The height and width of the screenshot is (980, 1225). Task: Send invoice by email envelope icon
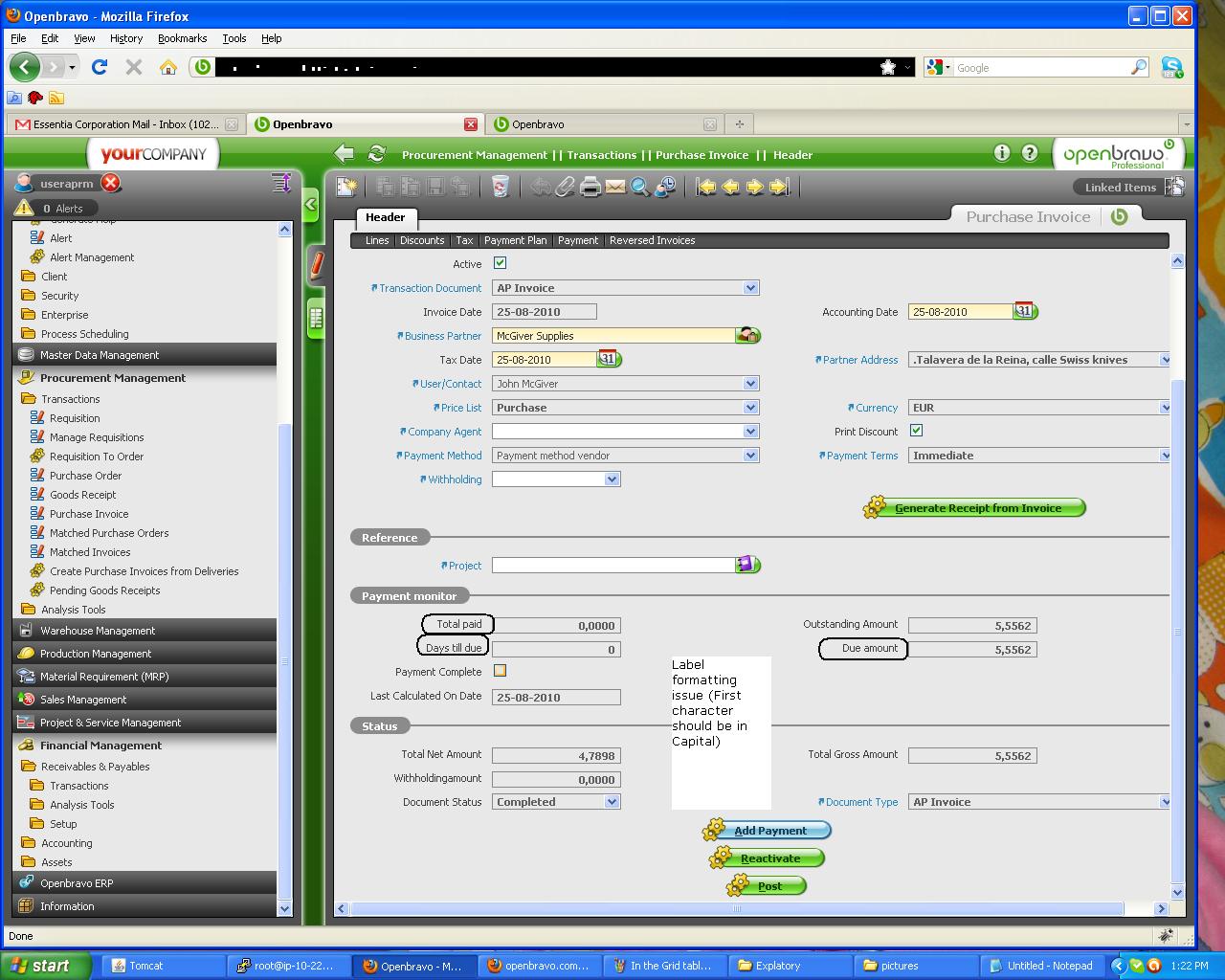point(615,187)
